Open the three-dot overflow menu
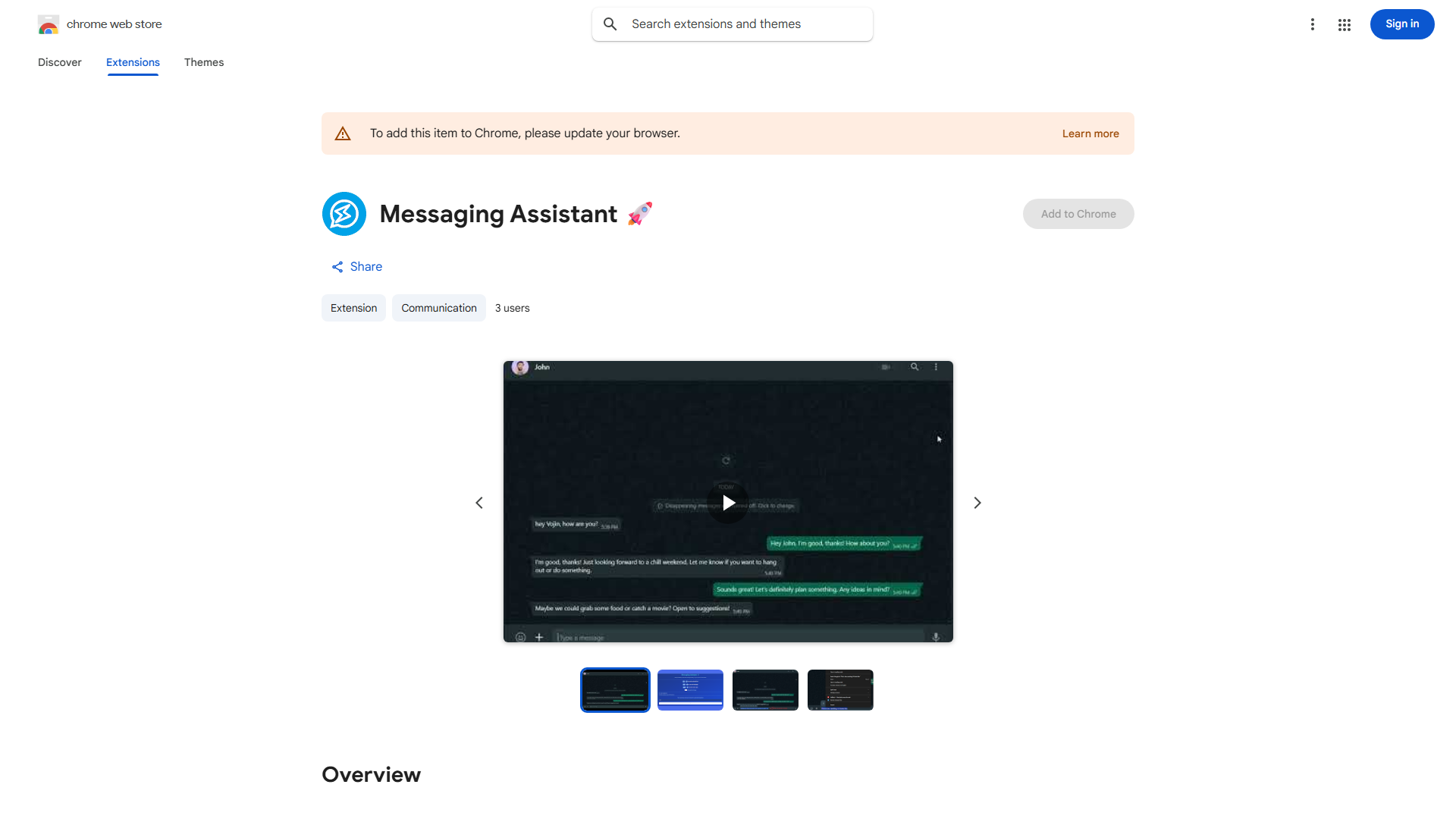1456x819 pixels. click(x=1313, y=24)
